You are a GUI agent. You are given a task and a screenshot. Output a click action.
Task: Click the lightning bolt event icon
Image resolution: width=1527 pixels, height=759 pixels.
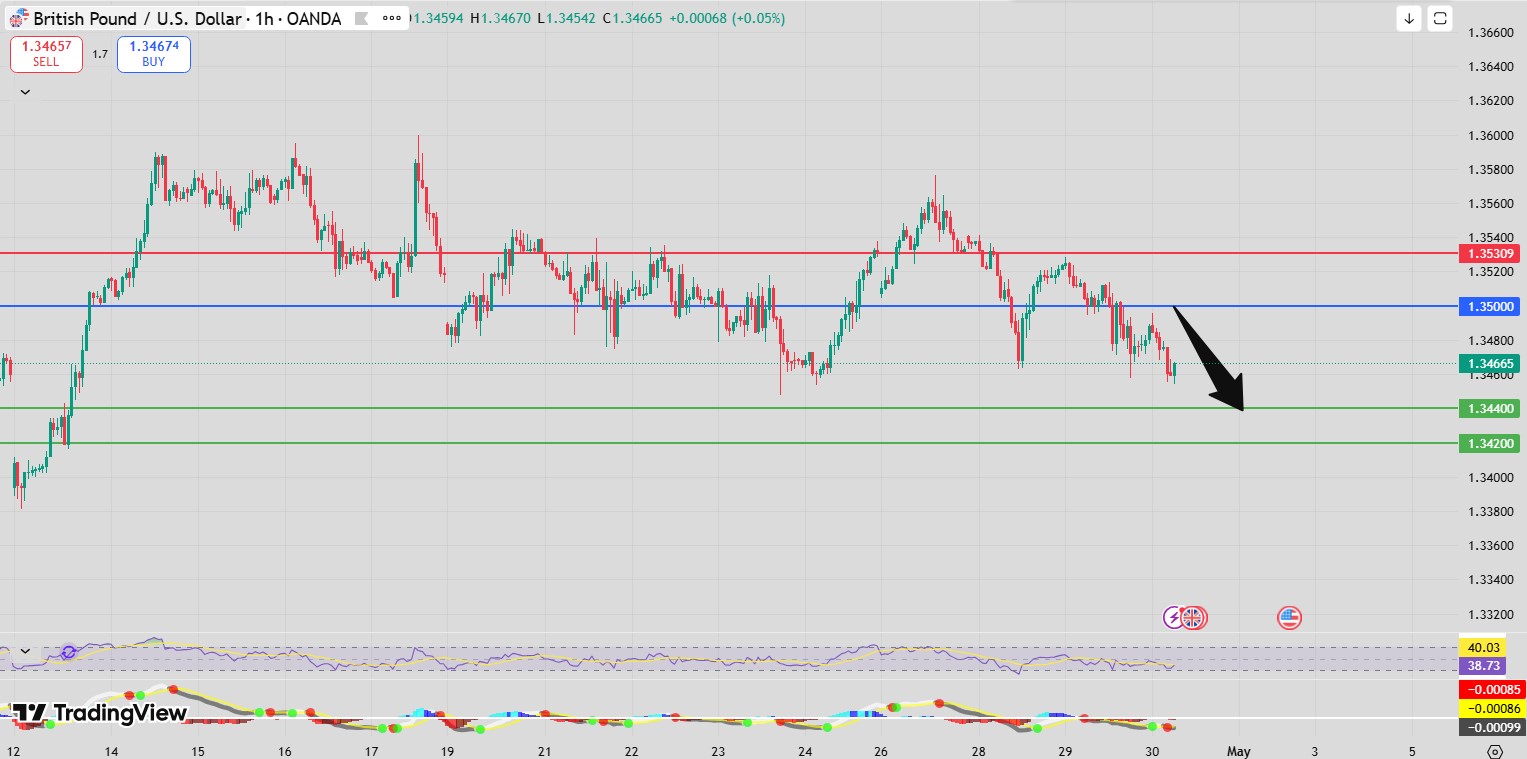point(1174,618)
